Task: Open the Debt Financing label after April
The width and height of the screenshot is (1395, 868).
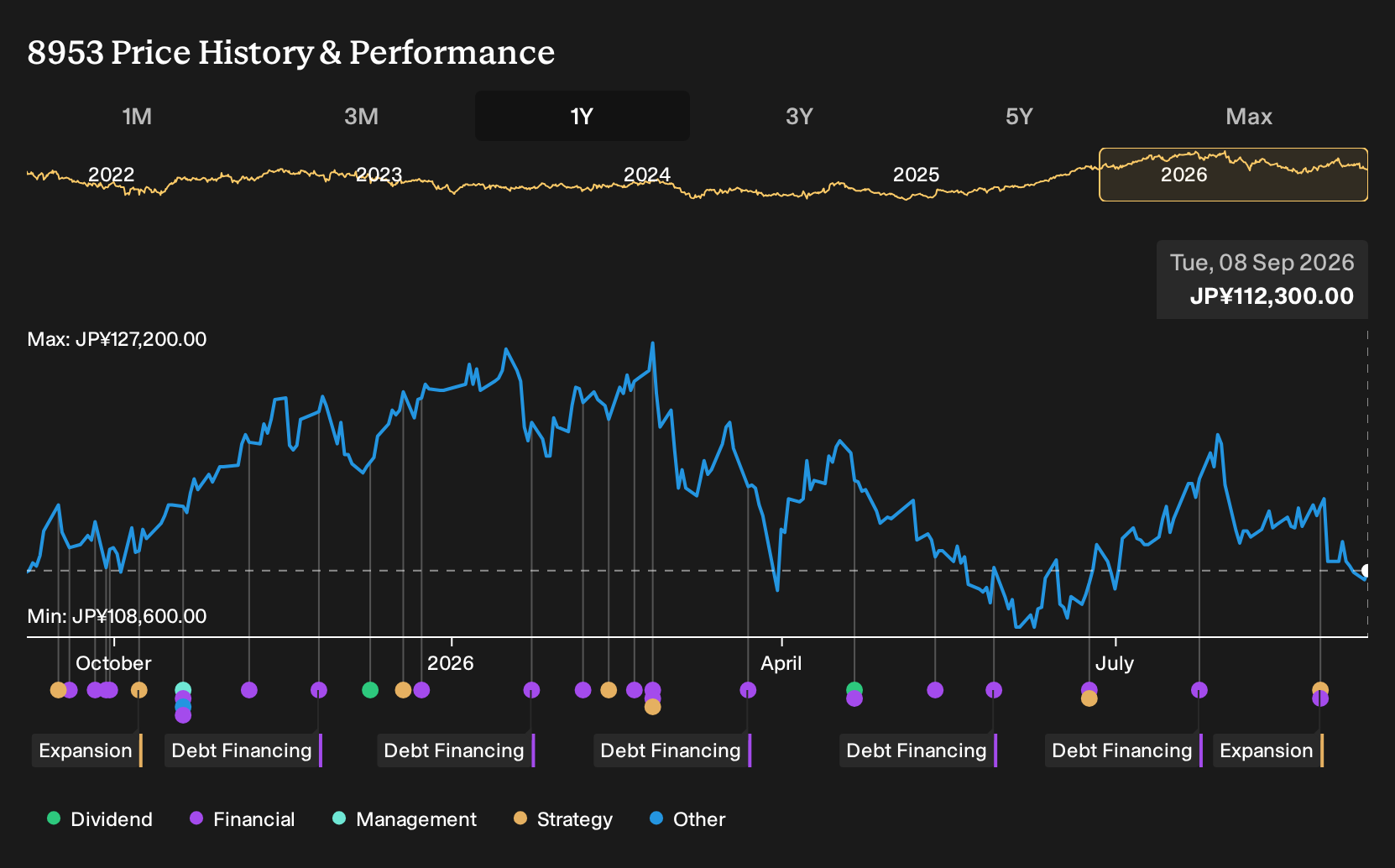Action: [917, 750]
